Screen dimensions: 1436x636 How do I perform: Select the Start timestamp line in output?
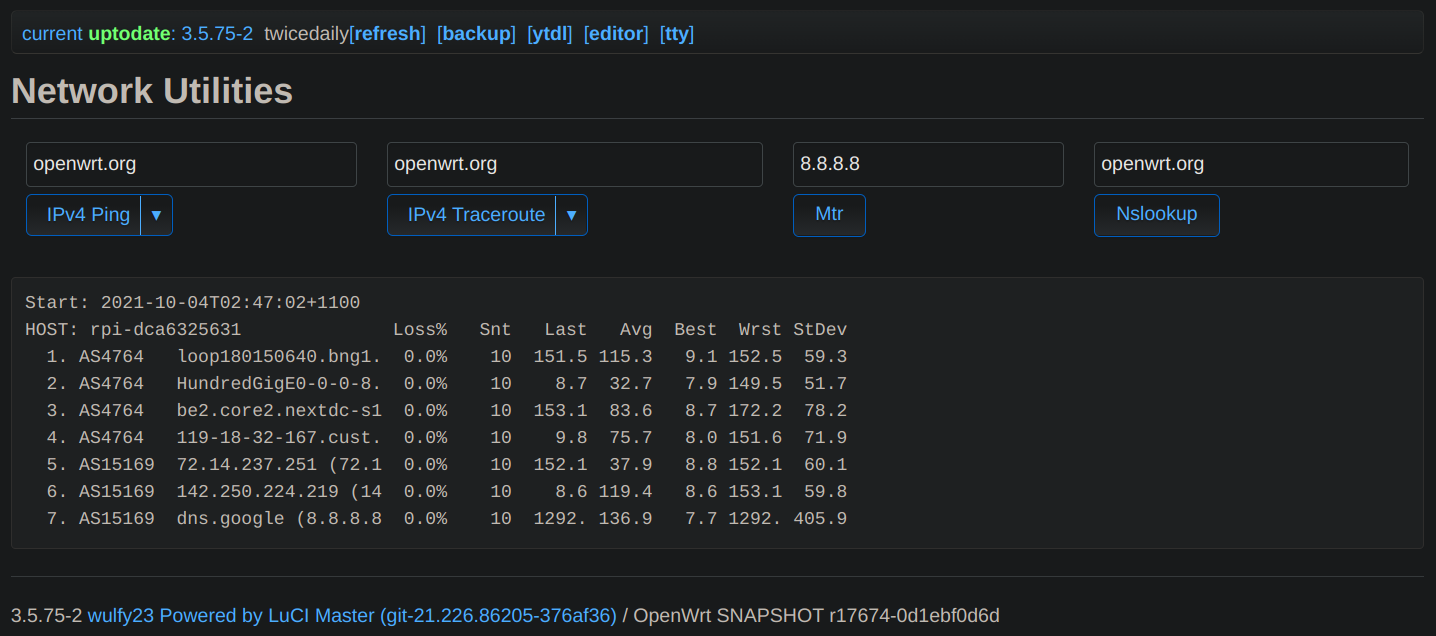coord(193,302)
